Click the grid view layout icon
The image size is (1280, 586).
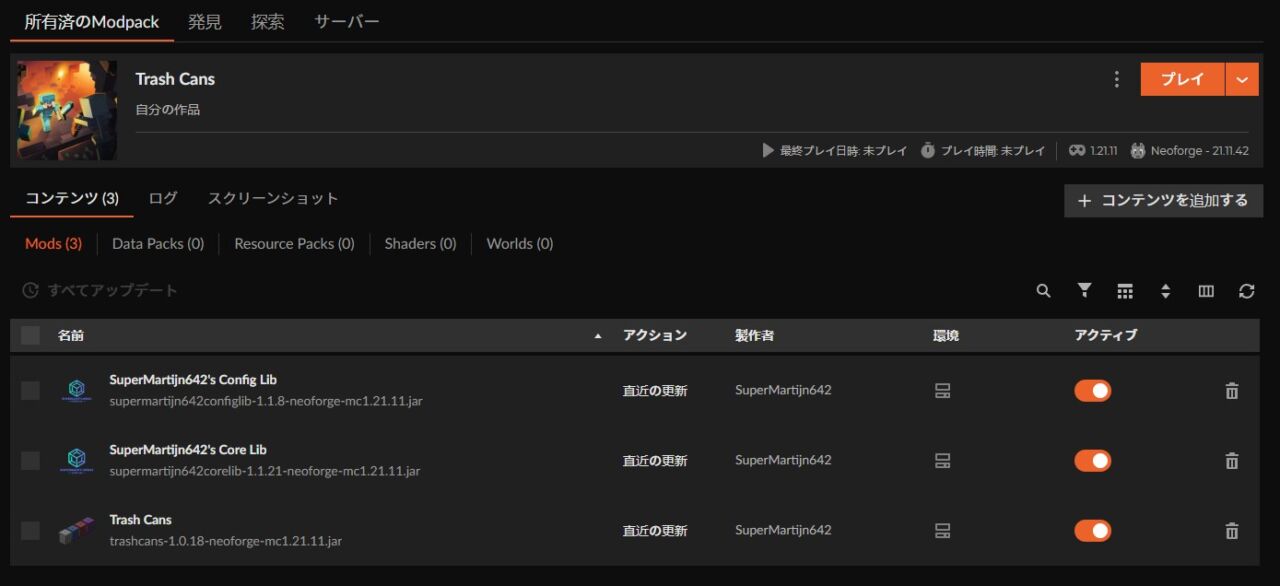[1125, 291]
